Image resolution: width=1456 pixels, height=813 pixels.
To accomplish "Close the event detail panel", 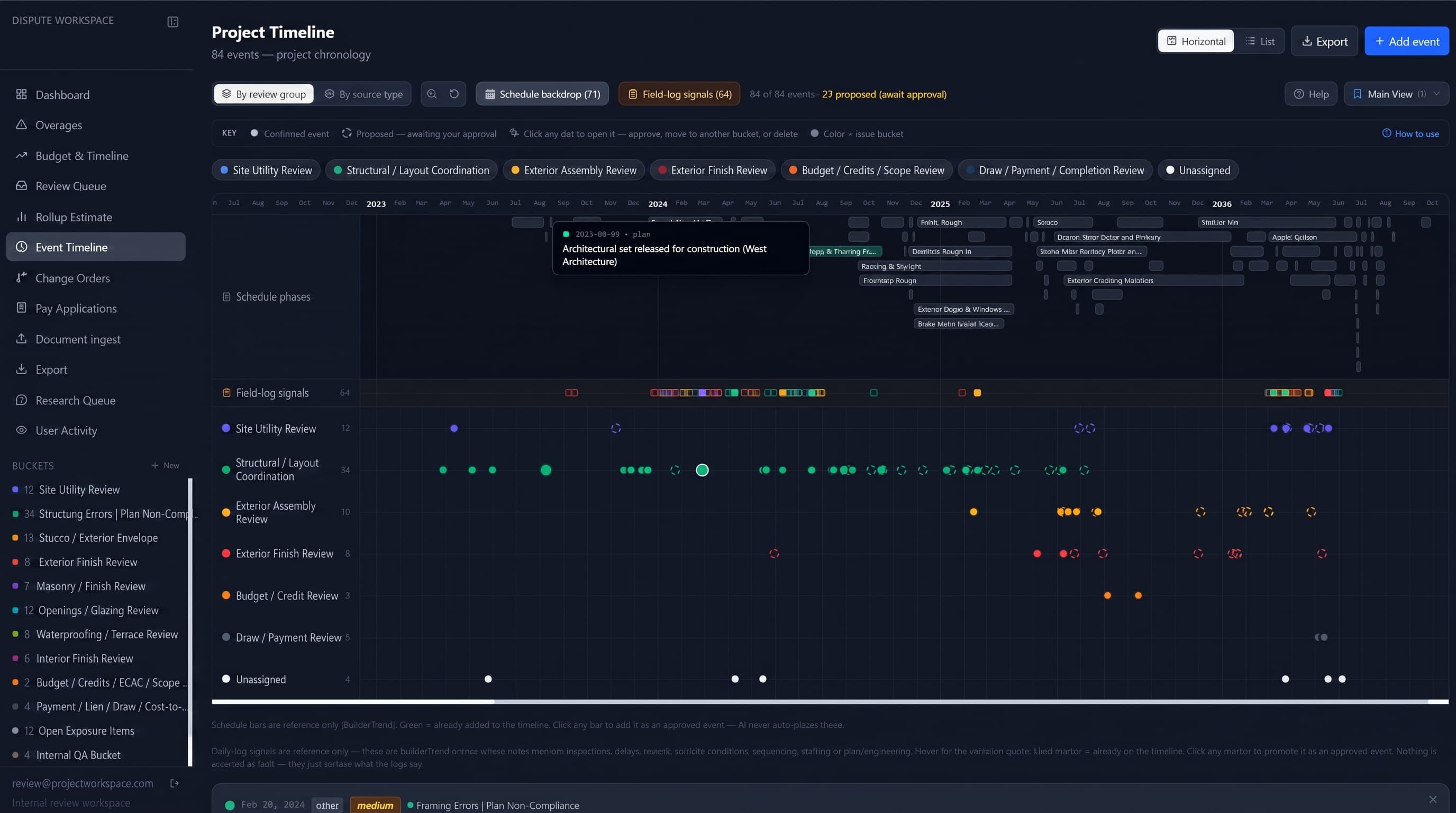I will (x=1432, y=799).
